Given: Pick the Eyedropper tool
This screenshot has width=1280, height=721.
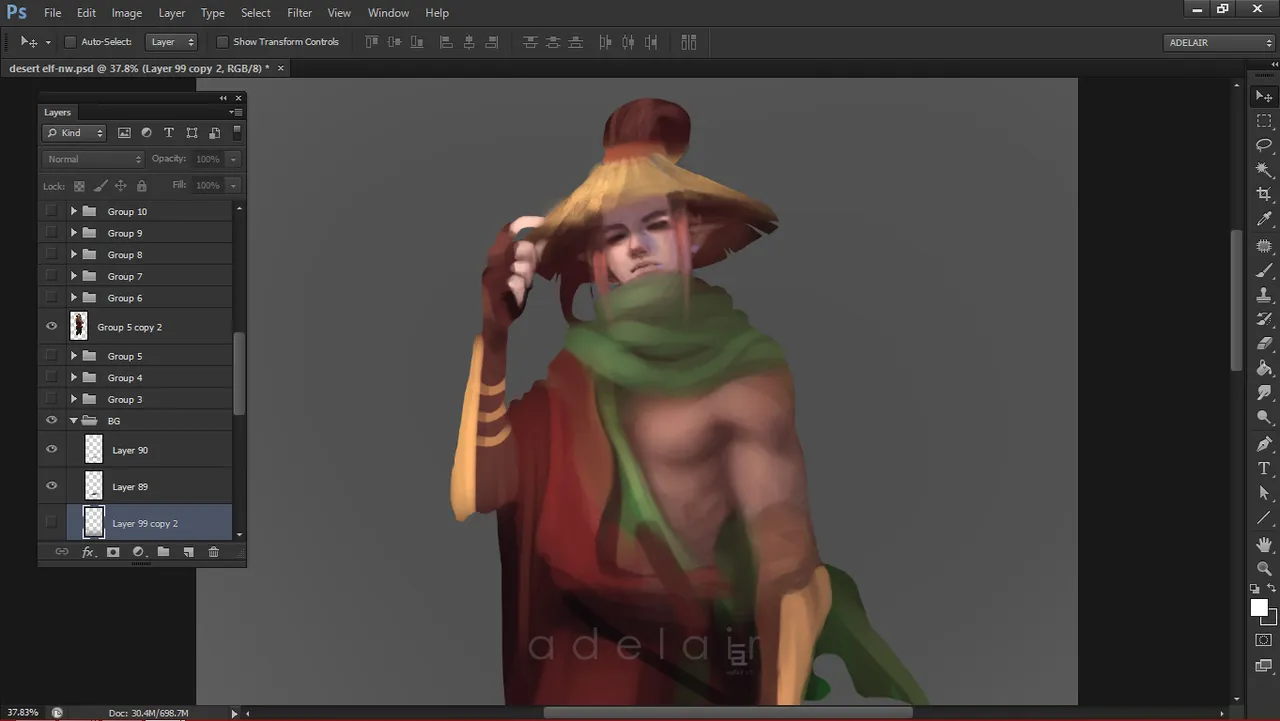Looking at the screenshot, I should (x=1264, y=219).
